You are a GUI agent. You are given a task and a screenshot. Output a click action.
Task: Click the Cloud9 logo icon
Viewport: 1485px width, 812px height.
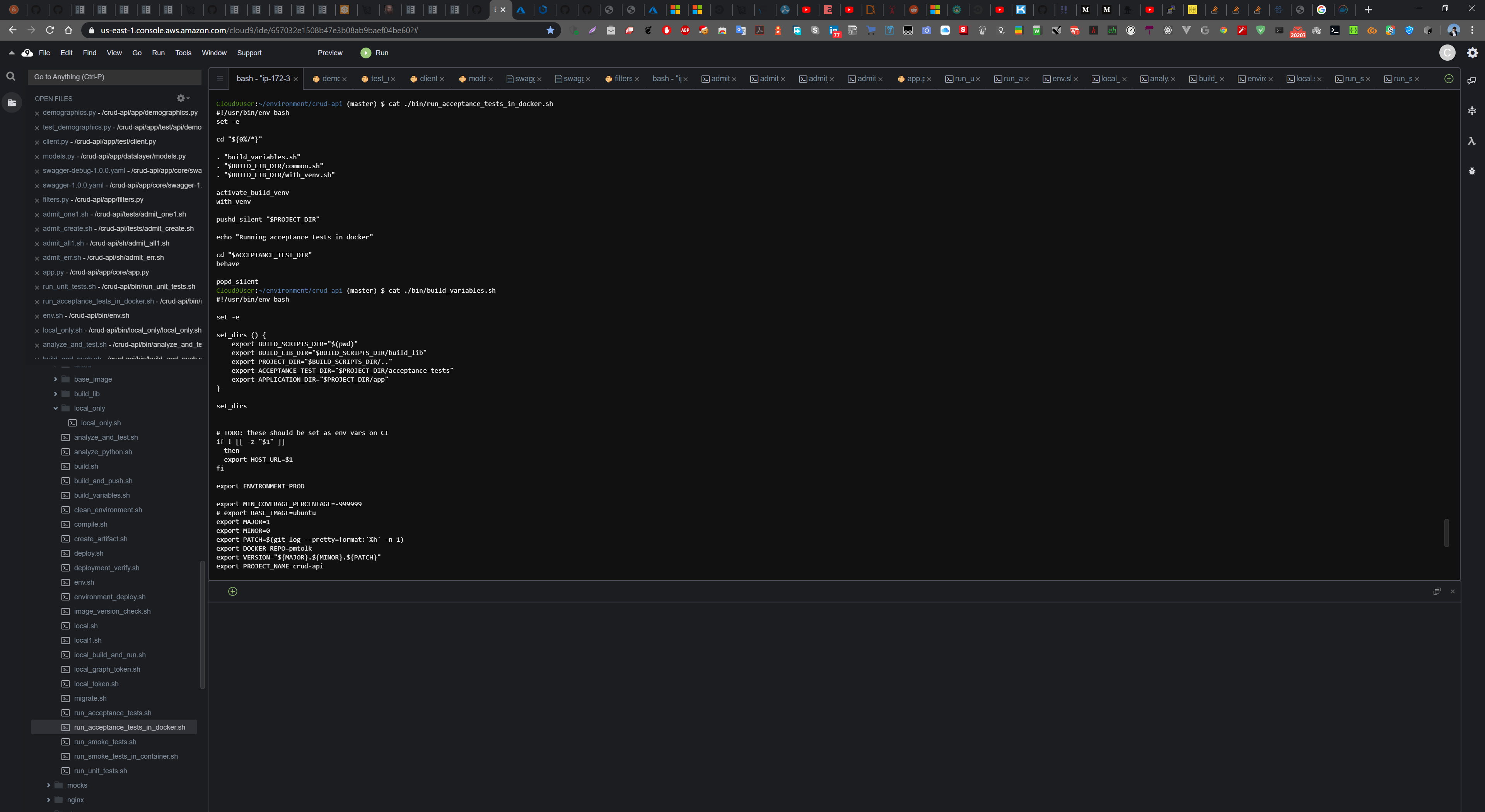(x=27, y=53)
